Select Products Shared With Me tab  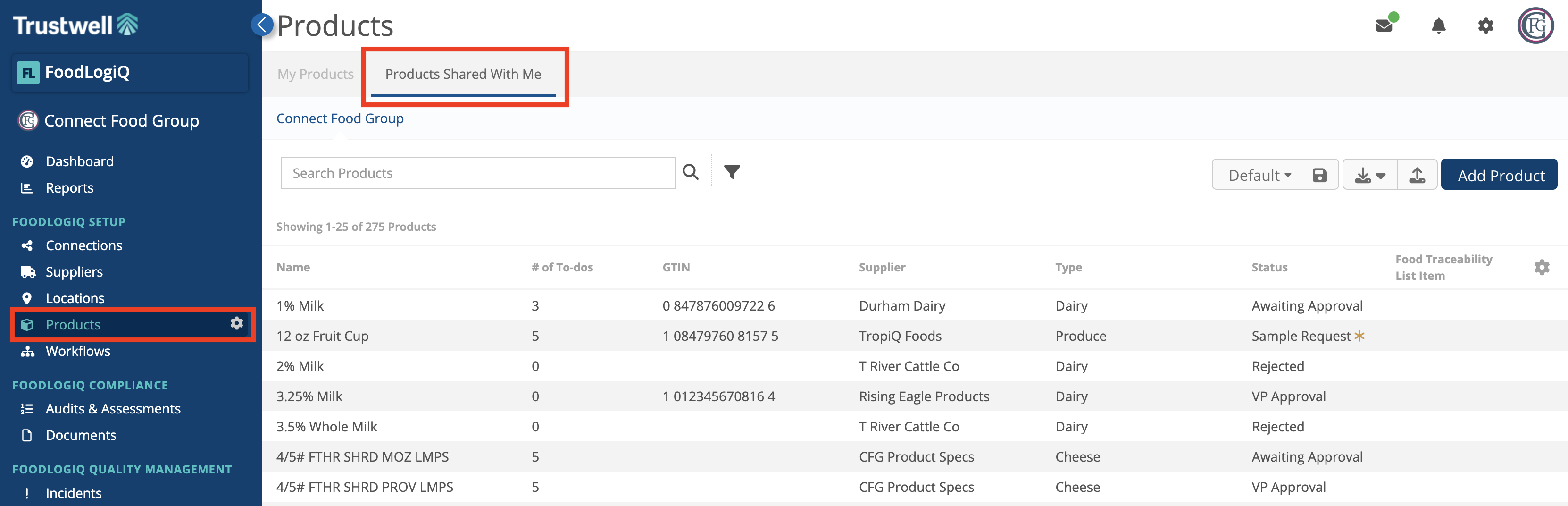[463, 74]
